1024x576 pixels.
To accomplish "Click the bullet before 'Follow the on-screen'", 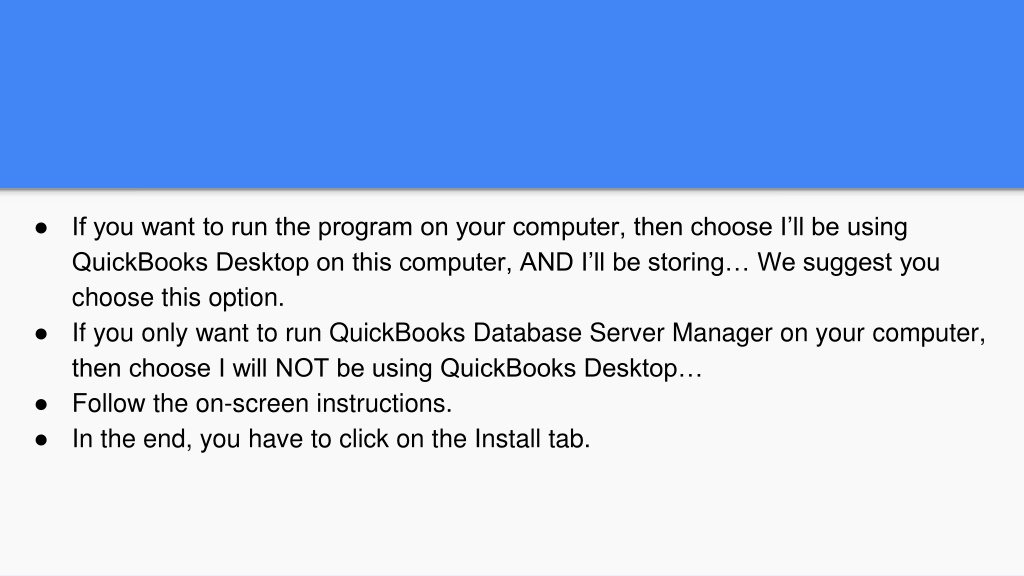I will [x=42, y=404].
